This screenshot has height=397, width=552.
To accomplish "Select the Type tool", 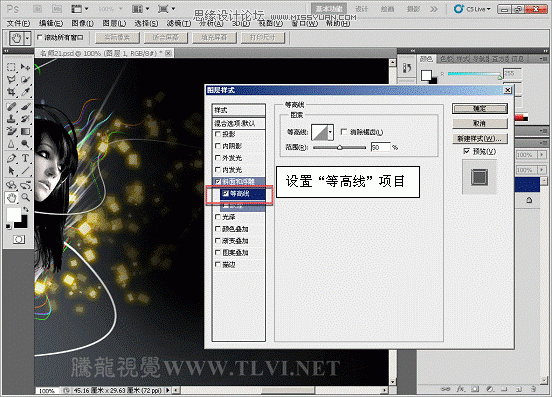I will [25, 158].
